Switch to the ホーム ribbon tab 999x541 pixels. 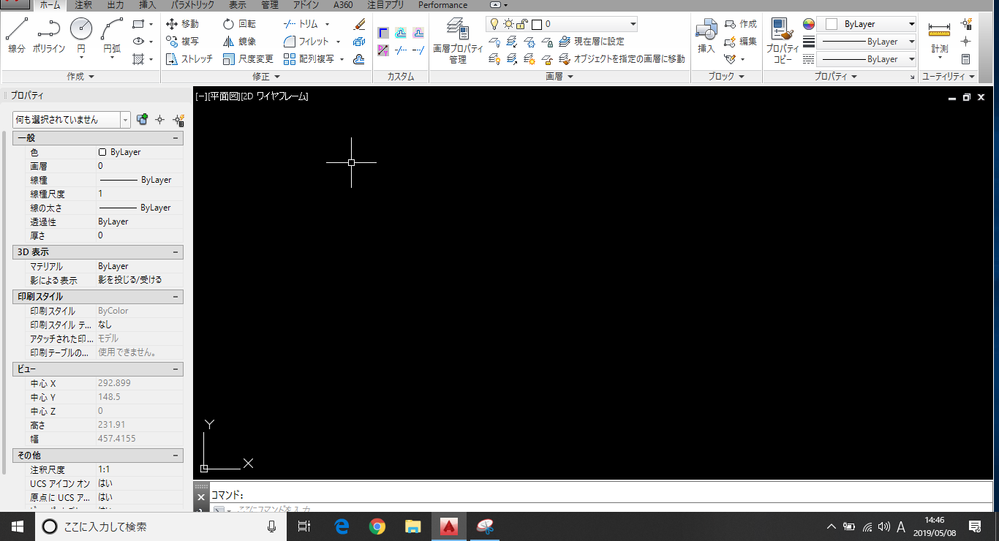click(50, 5)
